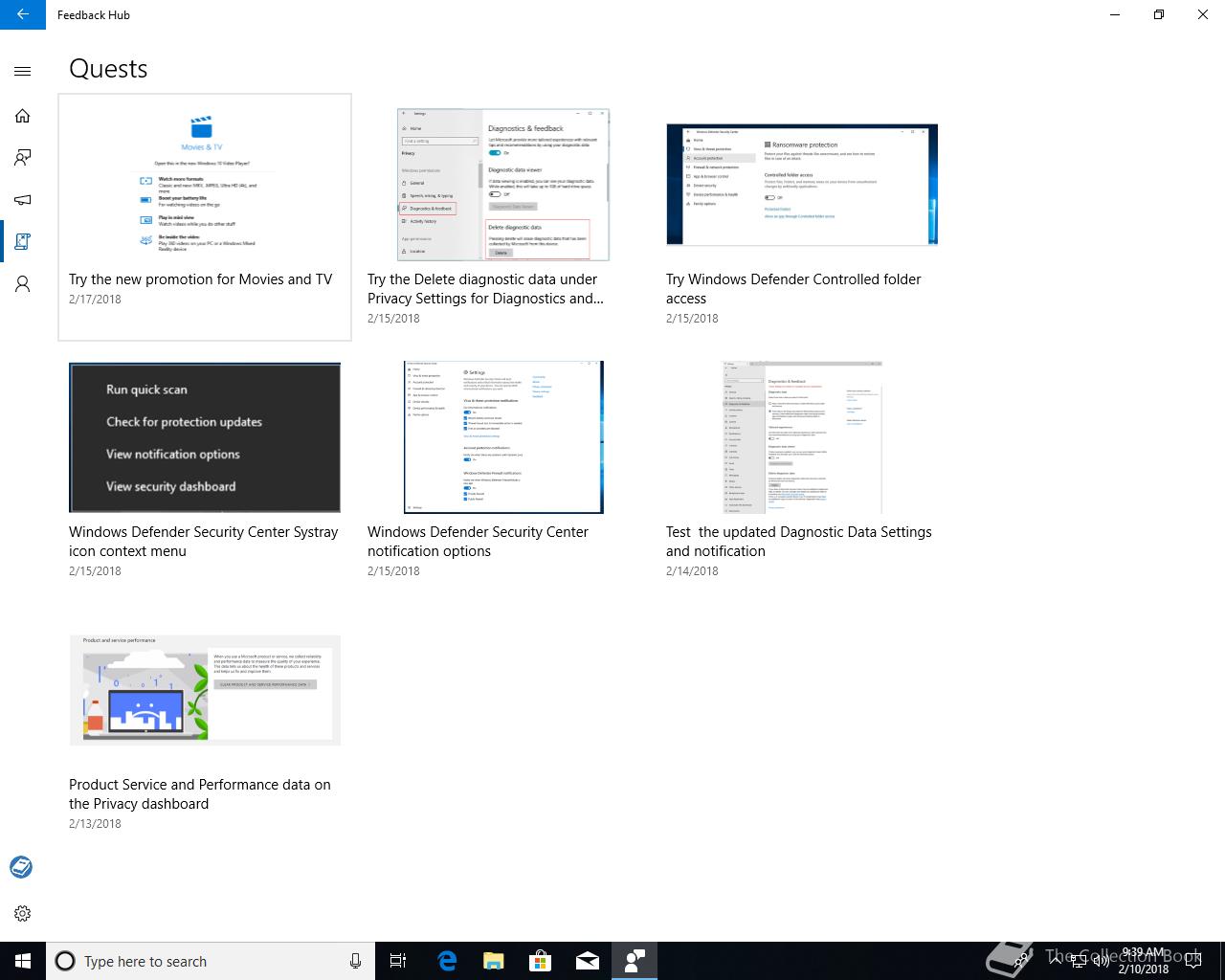This screenshot has height=980, width=1225.
Task: Launch Microsoft Edge from the taskbar
Action: [446, 961]
